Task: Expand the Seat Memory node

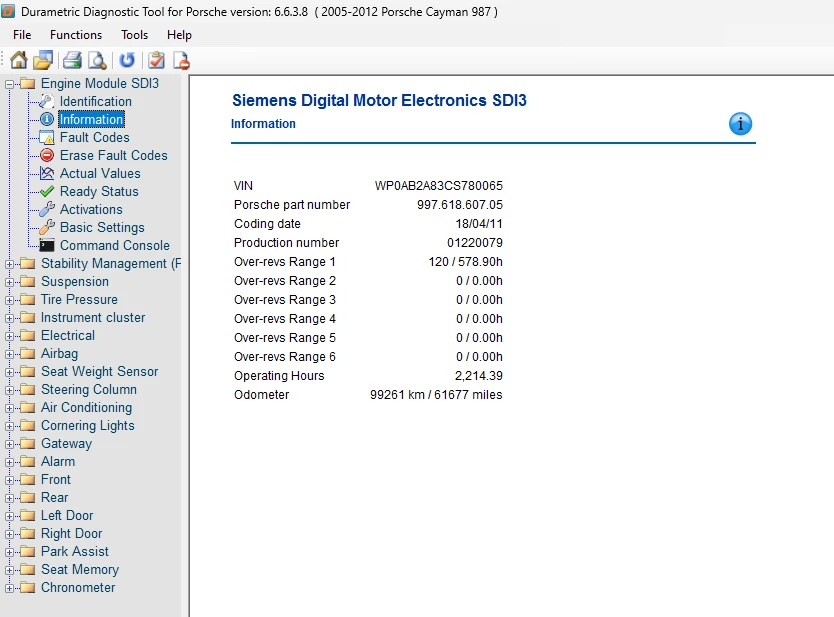Action: [x=10, y=570]
